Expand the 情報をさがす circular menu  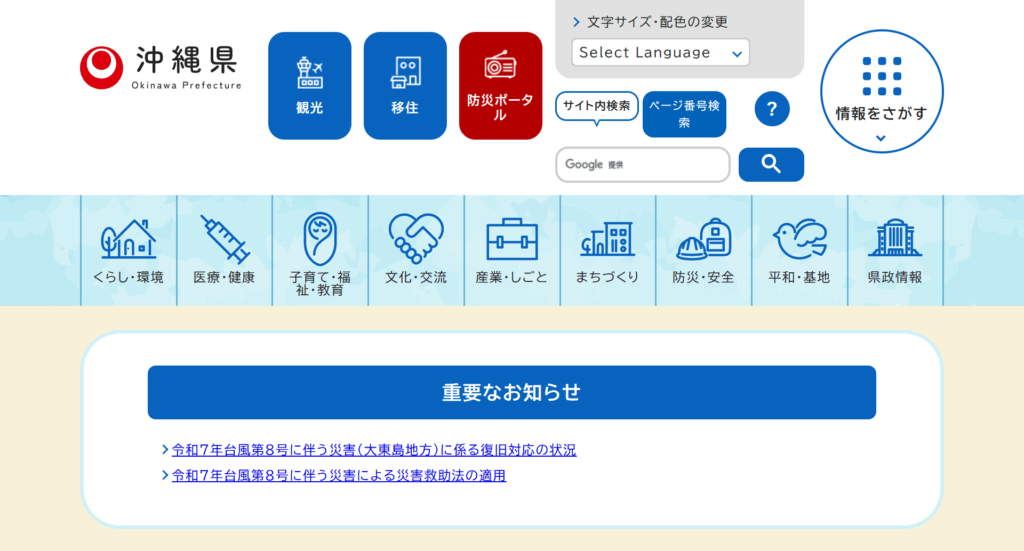coord(881,91)
